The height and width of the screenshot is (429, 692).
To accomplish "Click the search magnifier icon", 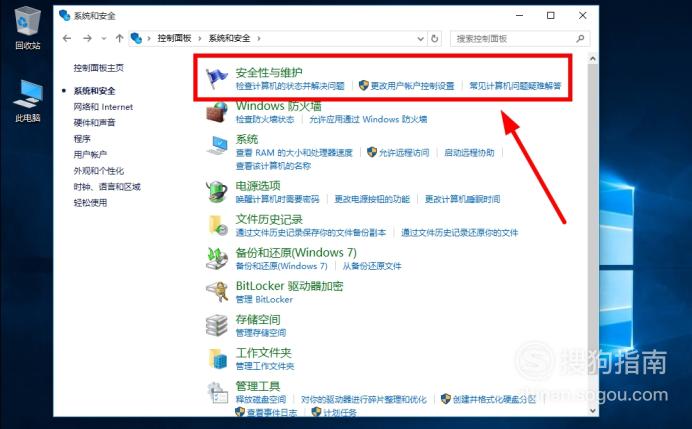I will coord(580,38).
